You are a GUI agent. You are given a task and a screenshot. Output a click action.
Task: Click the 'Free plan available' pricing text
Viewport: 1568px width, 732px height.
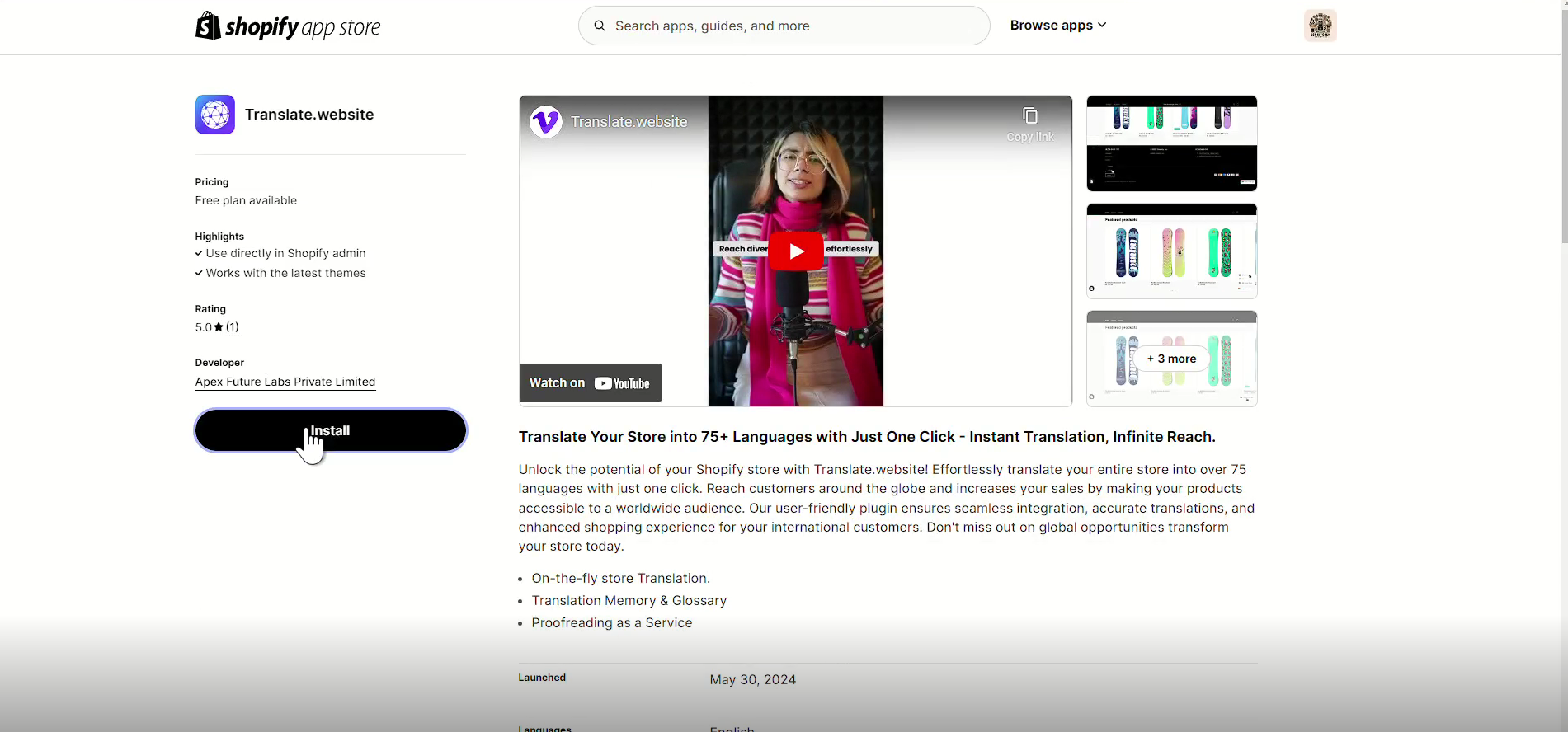(x=246, y=201)
